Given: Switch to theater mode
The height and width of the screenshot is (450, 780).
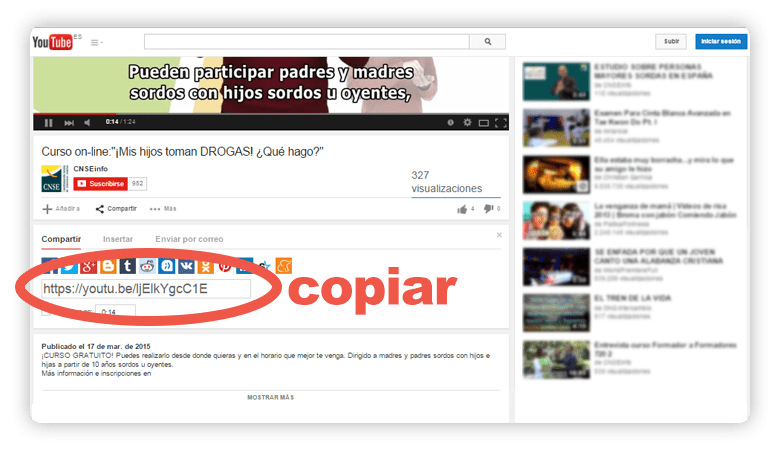Looking at the screenshot, I should tap(484, 123).
